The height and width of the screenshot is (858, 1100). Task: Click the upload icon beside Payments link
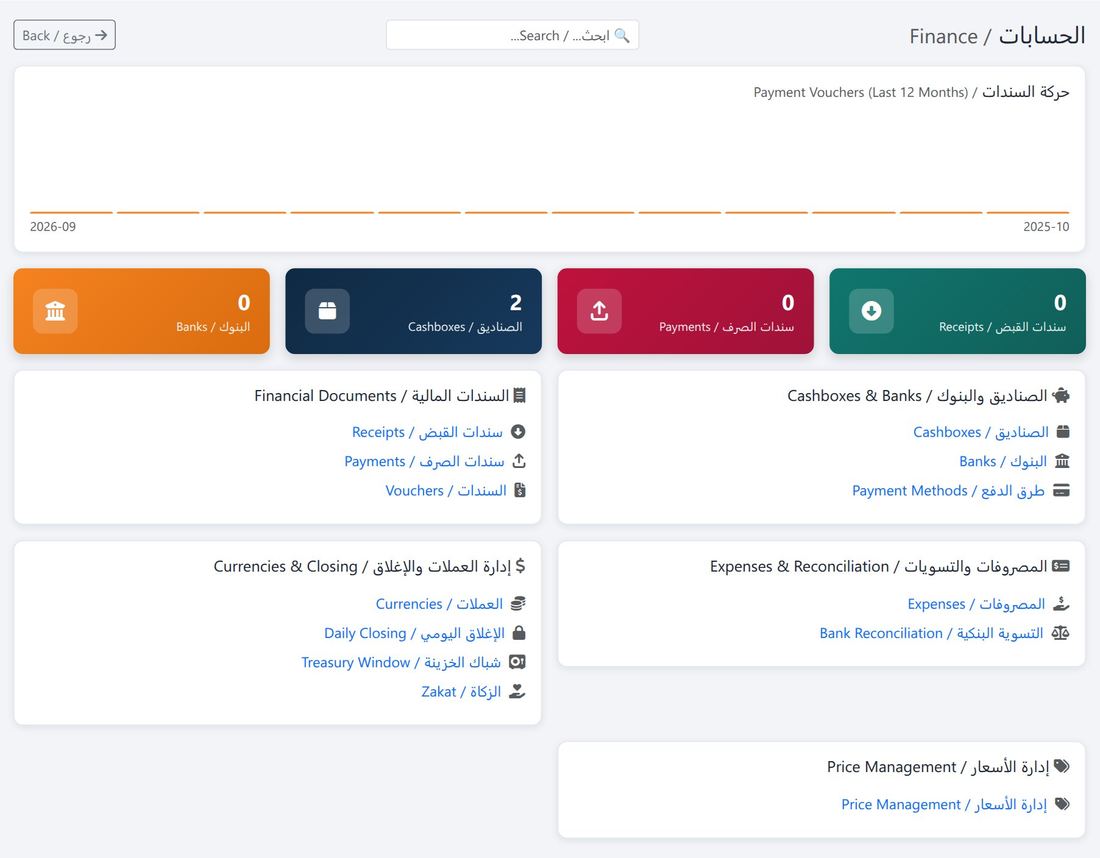[x=518, y=461]
